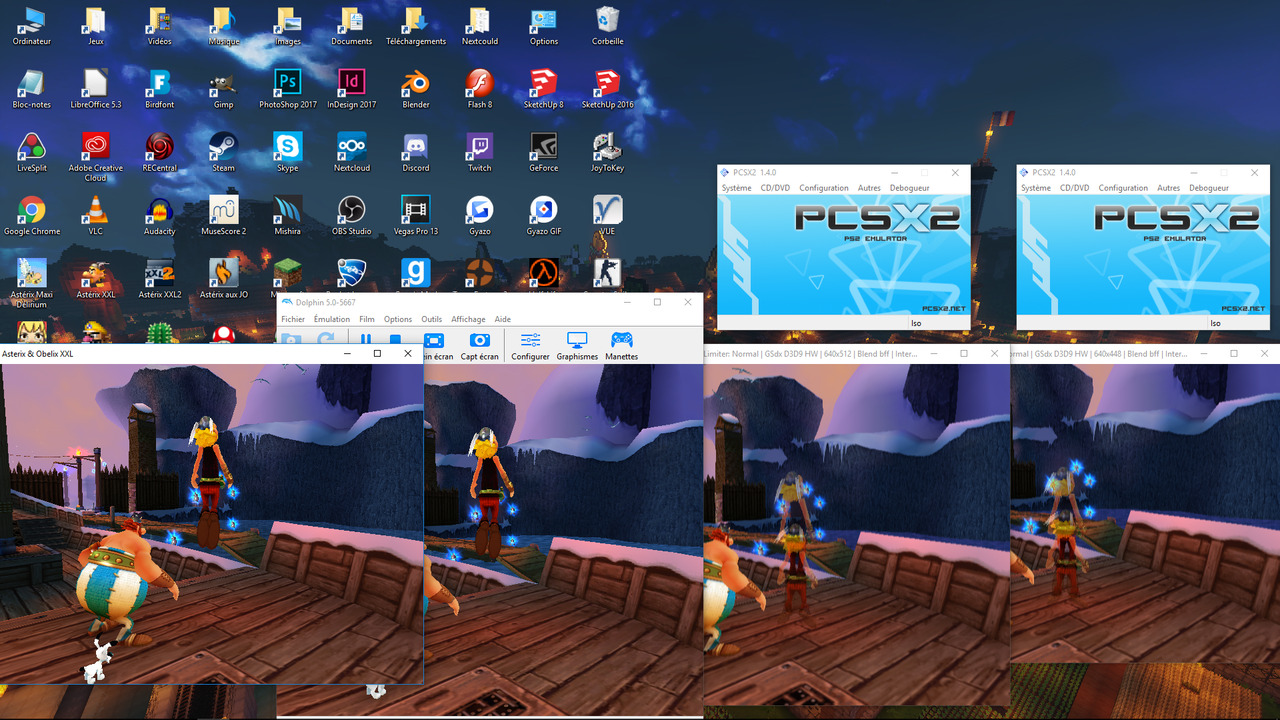Screen dimensions: 1280x720
Task: Select JoyToKey desktop shortcut
Action: click(x=607, y=152)
